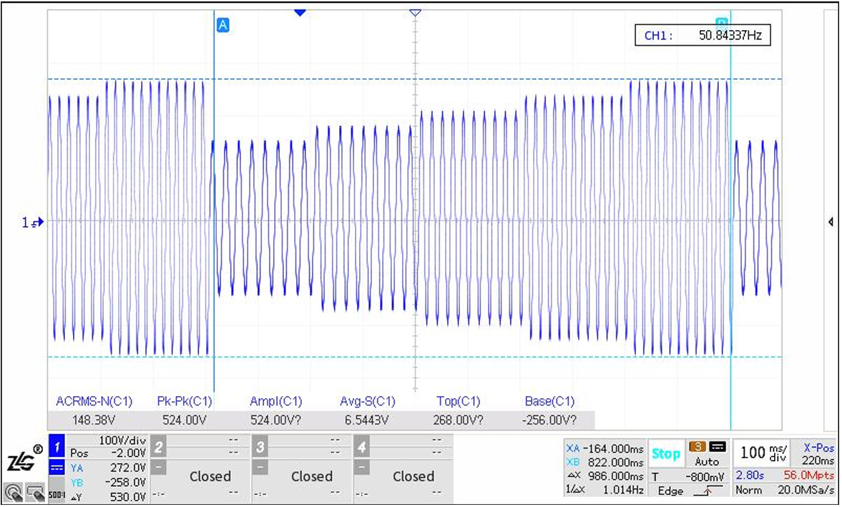Click the Auto trigger mode label
Viewport: 842px width, 507px height.
point(707,461)
